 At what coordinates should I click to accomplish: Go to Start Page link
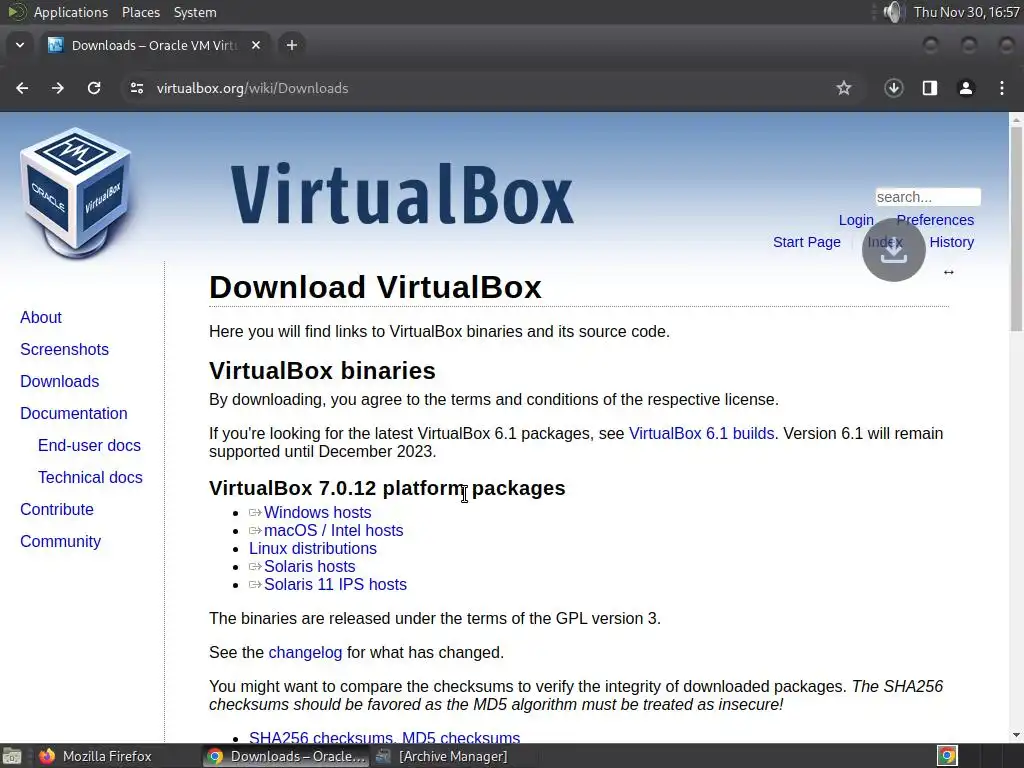807,242
